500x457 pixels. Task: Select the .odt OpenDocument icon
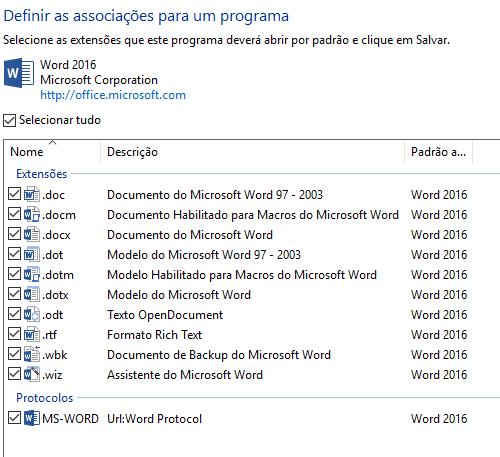[32, 314]
